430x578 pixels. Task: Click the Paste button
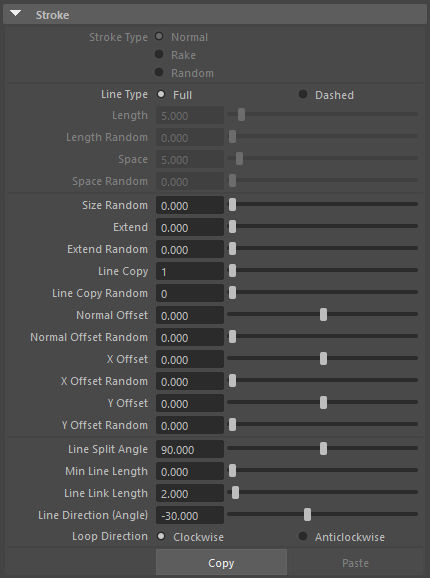click(355, 563)
